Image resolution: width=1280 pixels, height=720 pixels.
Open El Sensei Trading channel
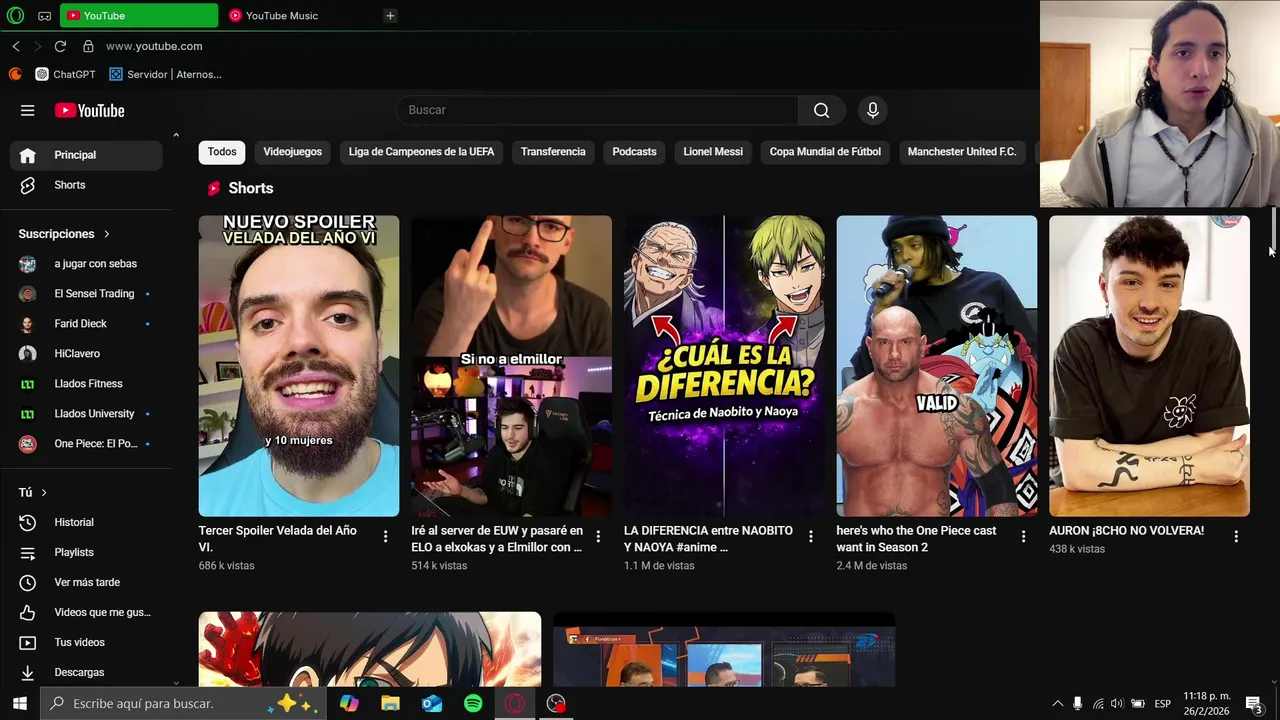tap(86, 294)
